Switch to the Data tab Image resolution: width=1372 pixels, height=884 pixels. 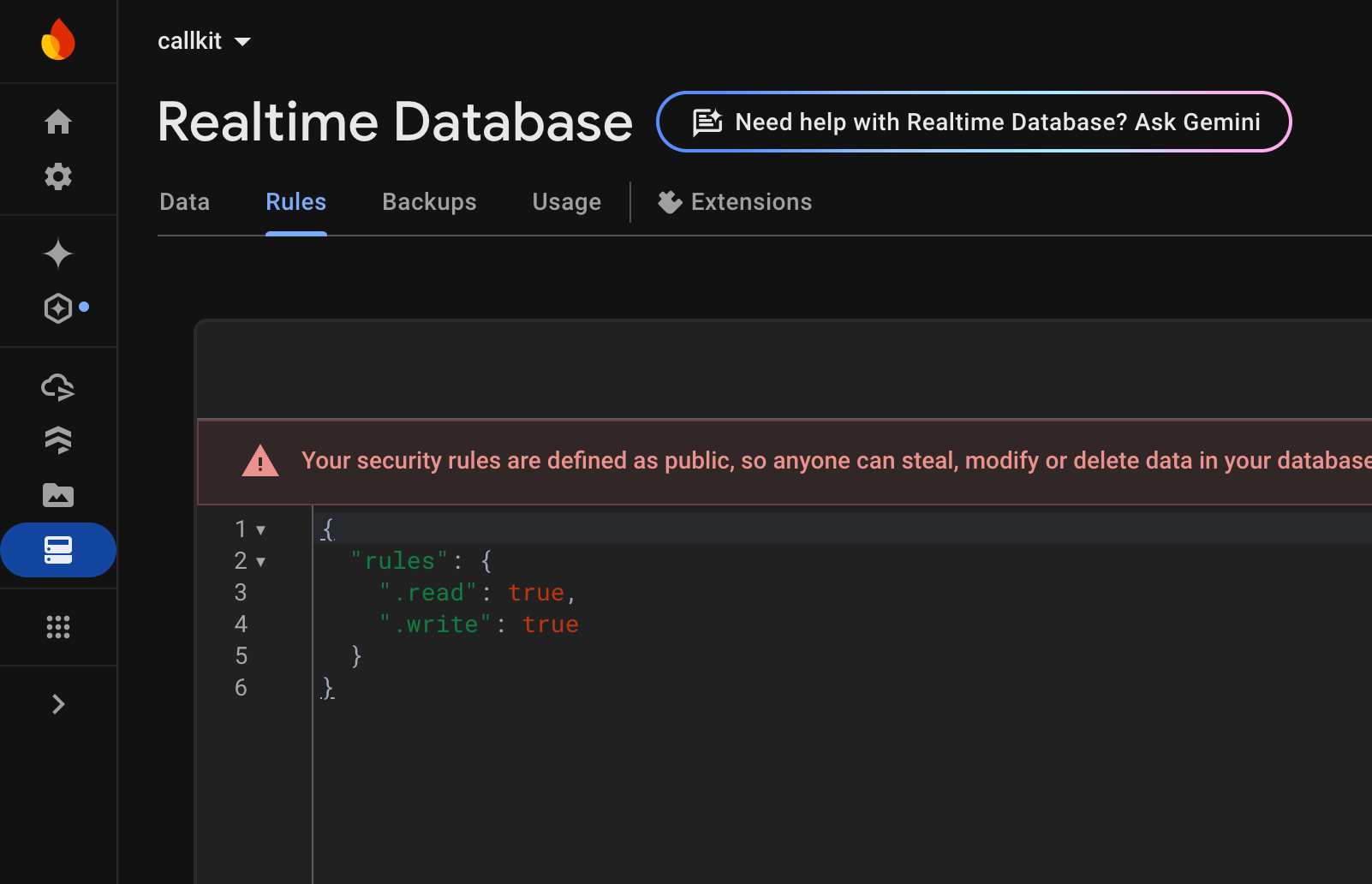point(185,202)
